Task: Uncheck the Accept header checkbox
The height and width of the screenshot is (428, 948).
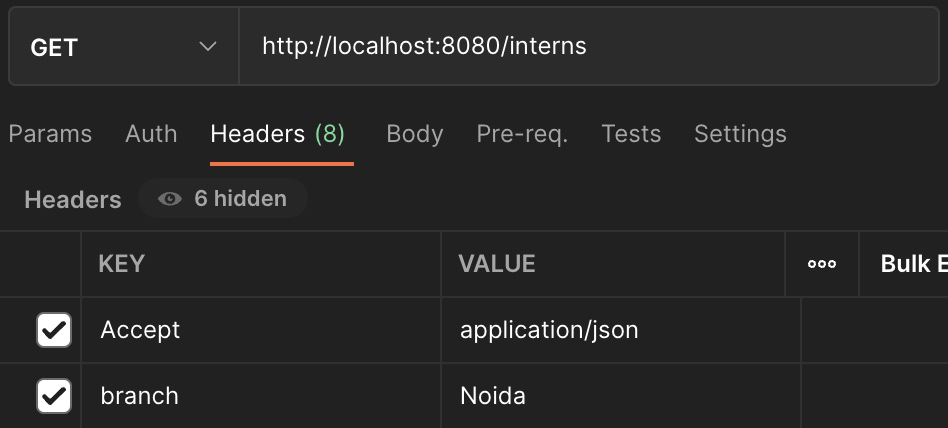Action: (53, 330)
